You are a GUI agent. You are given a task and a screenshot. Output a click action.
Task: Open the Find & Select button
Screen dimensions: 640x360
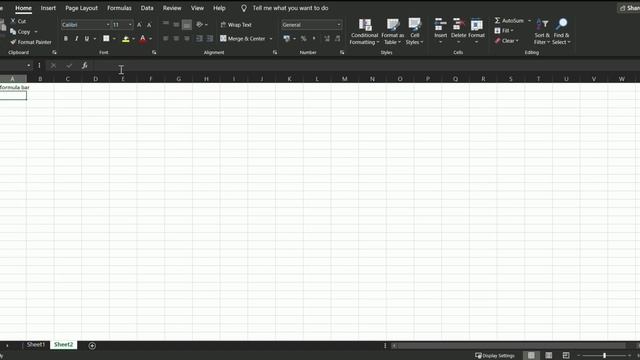(562, 31)
